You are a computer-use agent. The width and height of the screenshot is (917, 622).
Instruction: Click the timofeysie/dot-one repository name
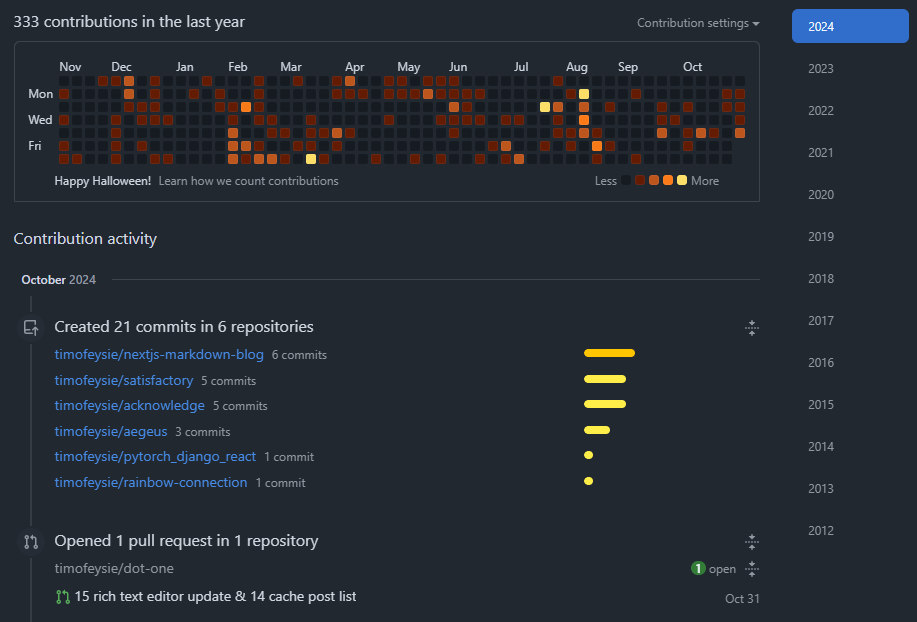pyautogui.click(x=114, y=568)
